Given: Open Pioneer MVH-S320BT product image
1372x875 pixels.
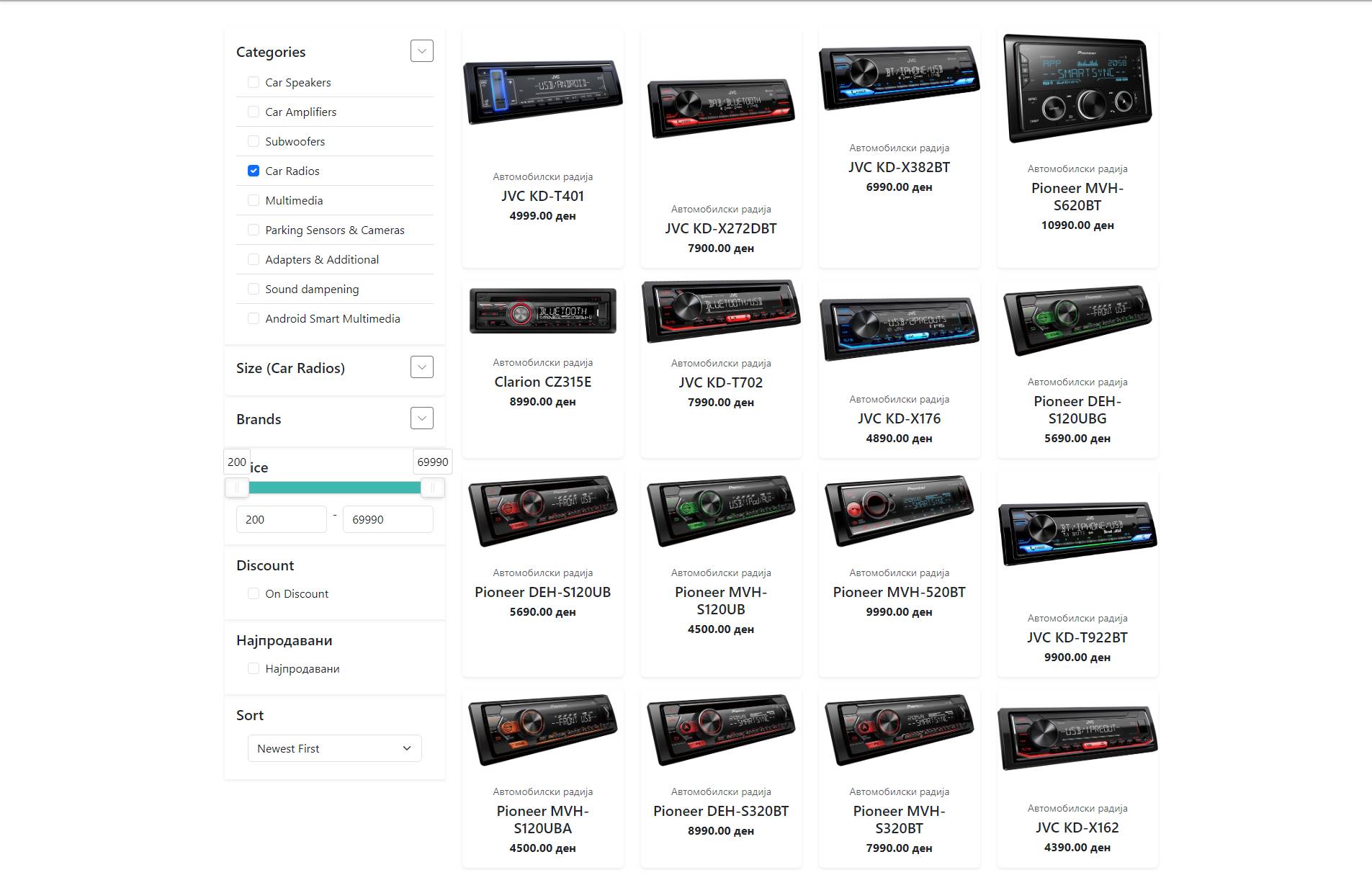Looking at the screenshot, I should coord(900,730).
